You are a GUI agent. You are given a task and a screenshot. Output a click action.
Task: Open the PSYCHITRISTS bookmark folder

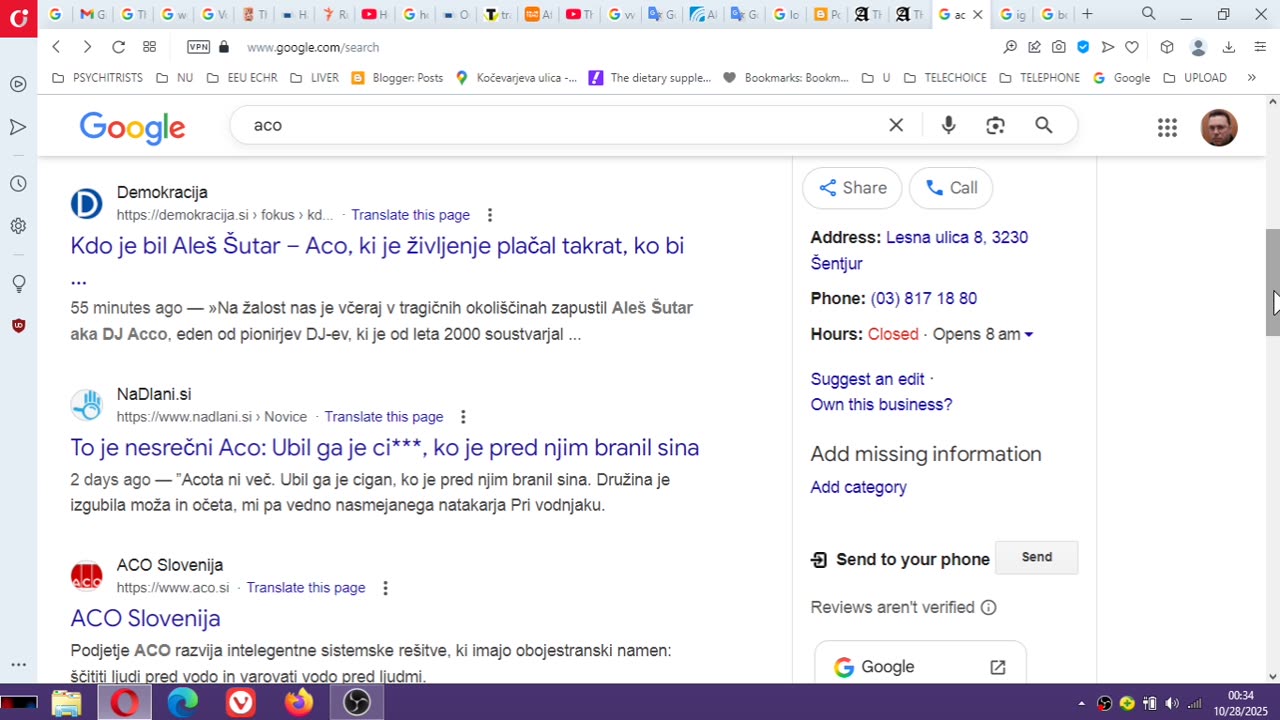pyautogui.click(x=97, y=78)
